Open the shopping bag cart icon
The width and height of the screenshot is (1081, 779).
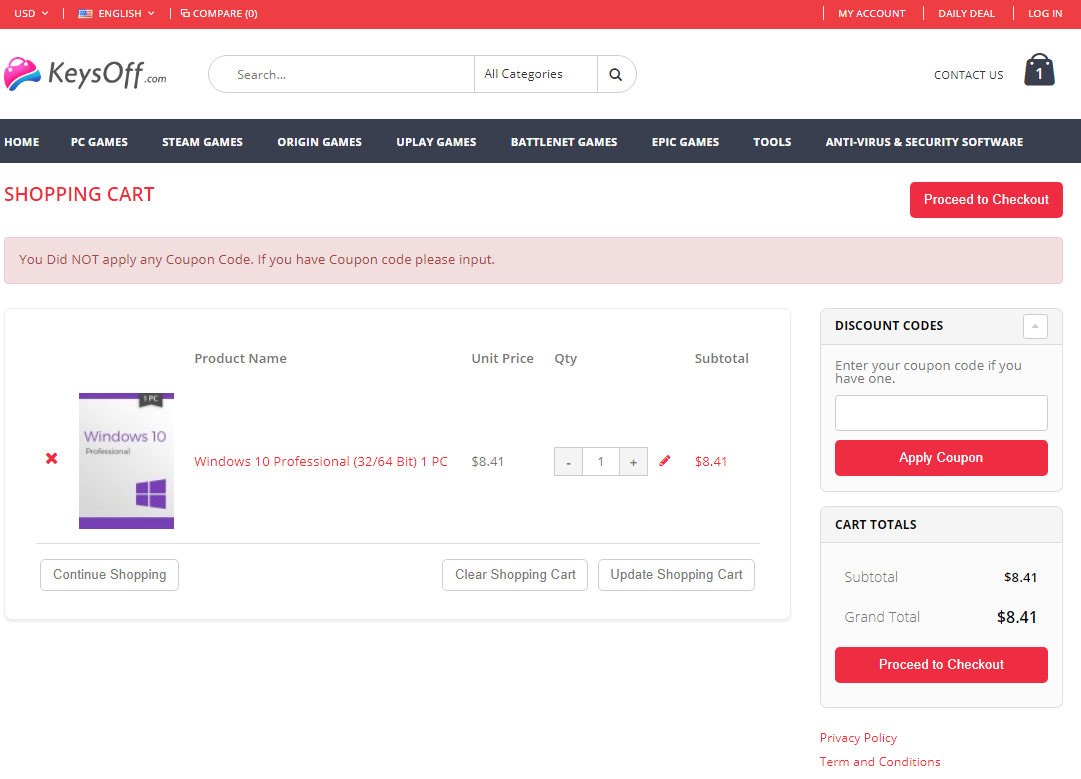pyautogui.click(x=1039, y=70)
